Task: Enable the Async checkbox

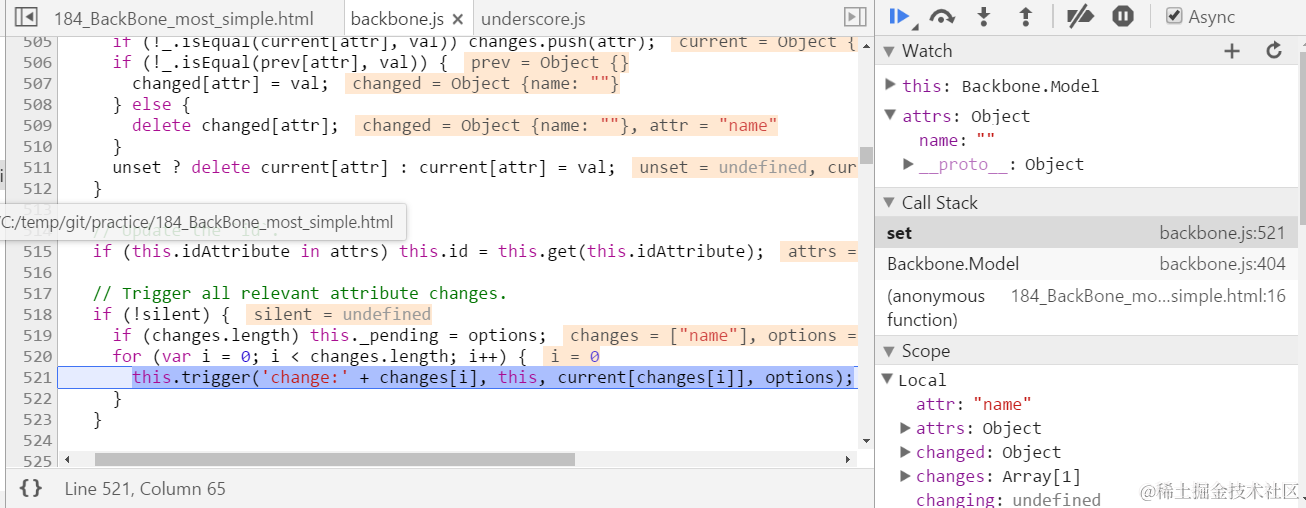Action: 1174,17
